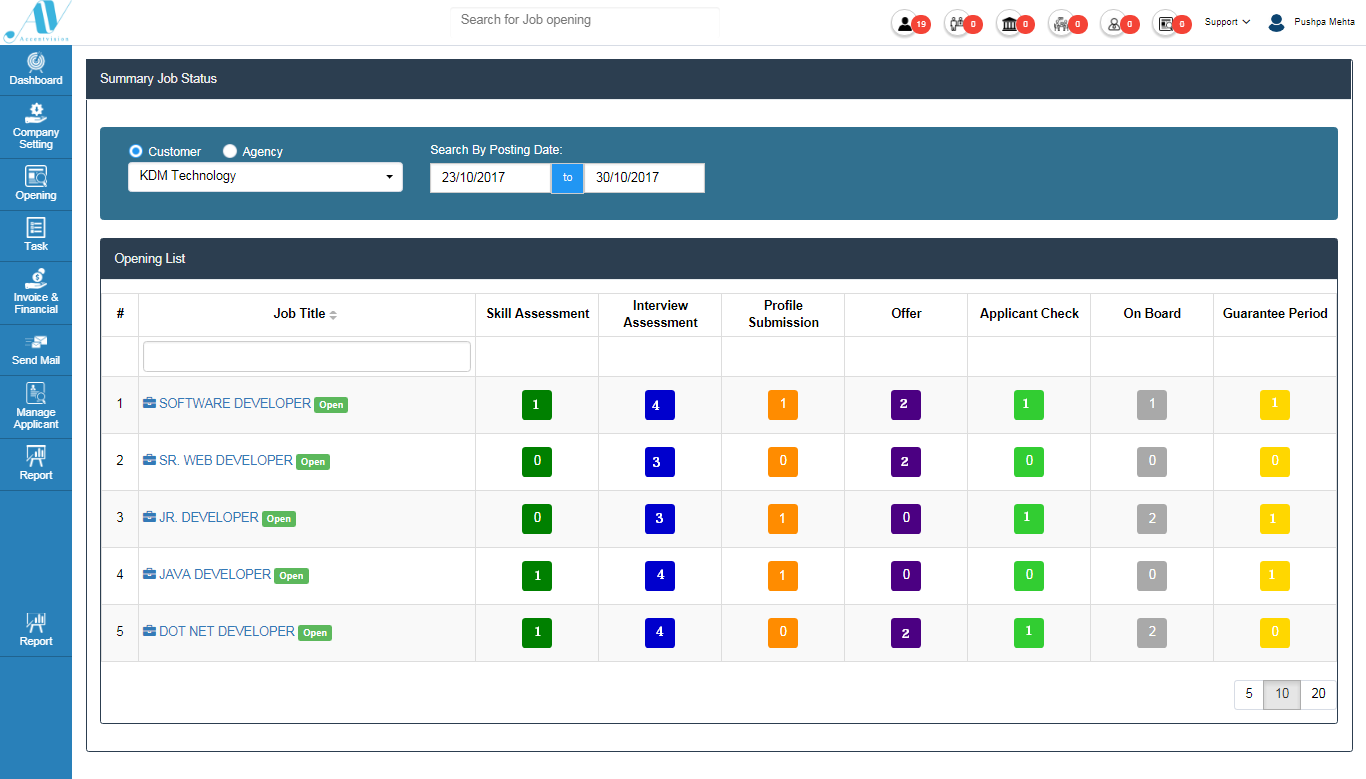Open the KDM Technology customer dropdown
Screen dimensions: 1366x779
[265, 177]
